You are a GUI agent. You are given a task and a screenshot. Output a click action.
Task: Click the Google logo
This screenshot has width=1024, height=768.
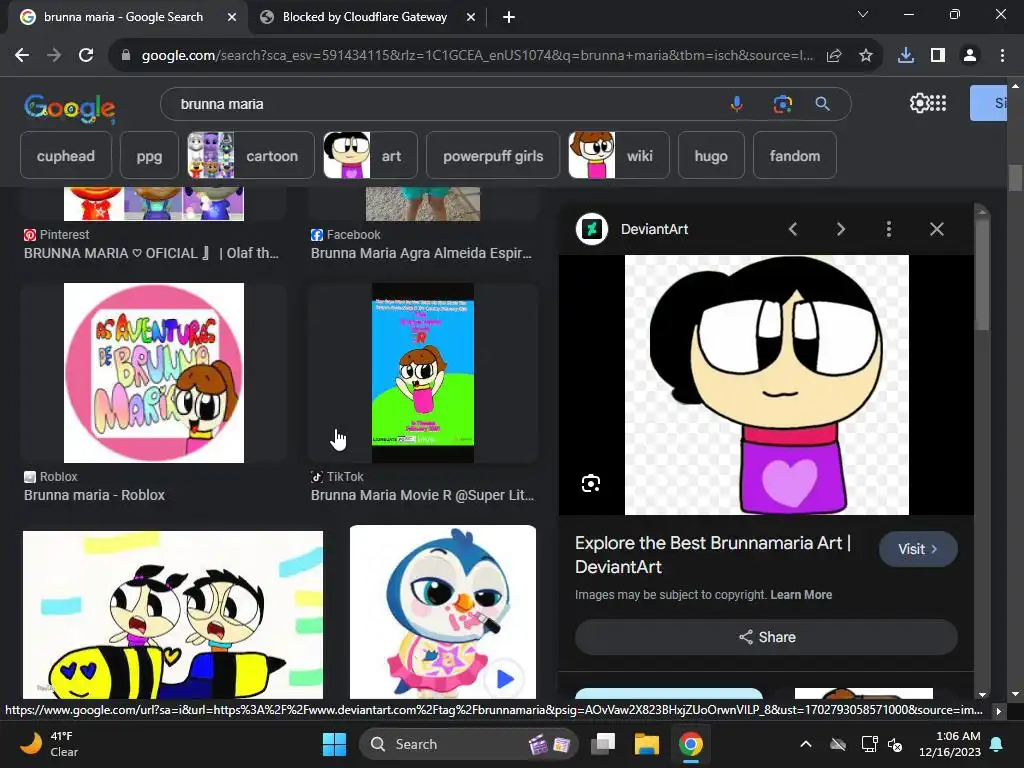(70, 108)
